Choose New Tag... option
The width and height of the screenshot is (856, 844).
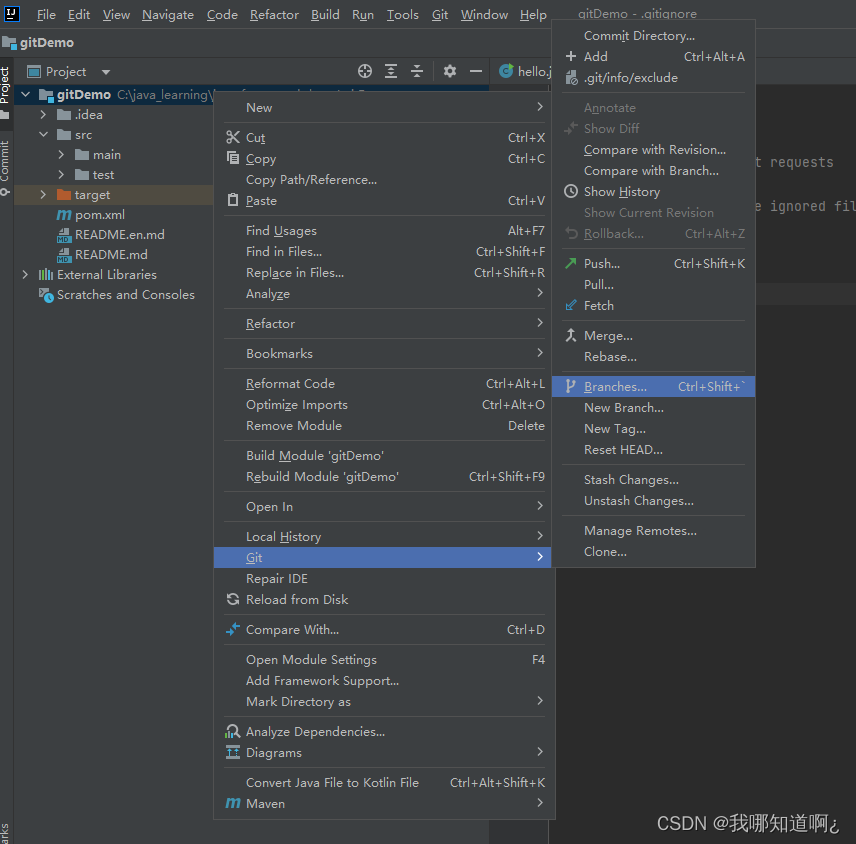pos(653,429)
